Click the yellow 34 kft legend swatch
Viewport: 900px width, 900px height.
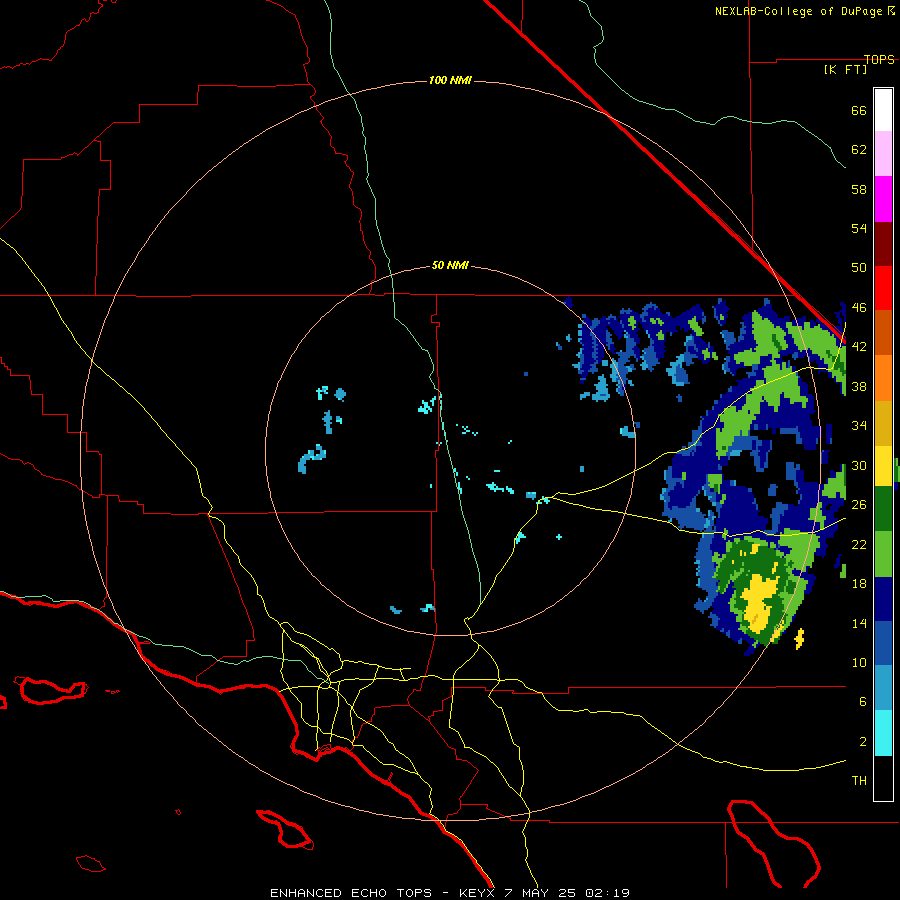[x=883, y=466]
